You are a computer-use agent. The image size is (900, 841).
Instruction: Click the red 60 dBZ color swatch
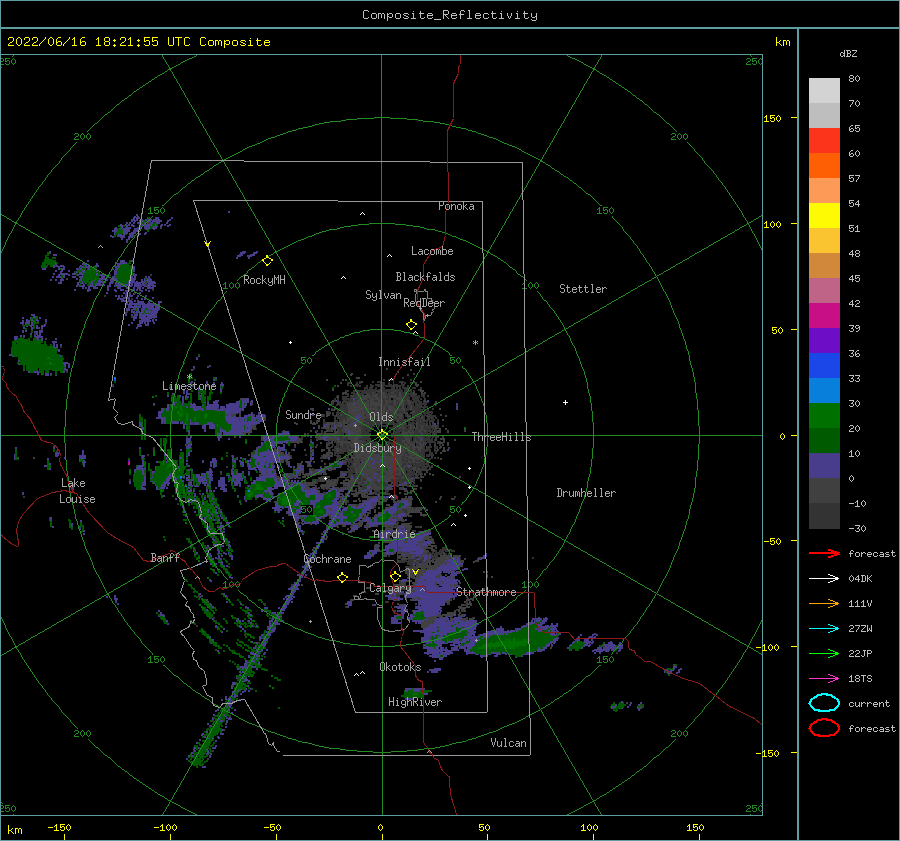point(824,141)
